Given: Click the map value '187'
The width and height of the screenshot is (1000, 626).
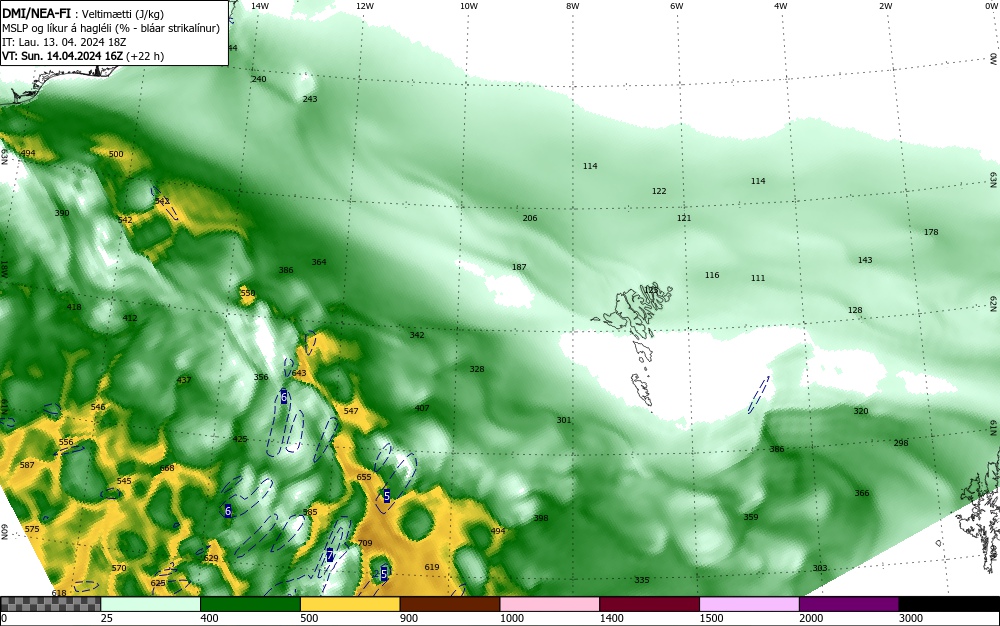Looking at the screenshot, I should pyautogui.click(x=519, y=266).
